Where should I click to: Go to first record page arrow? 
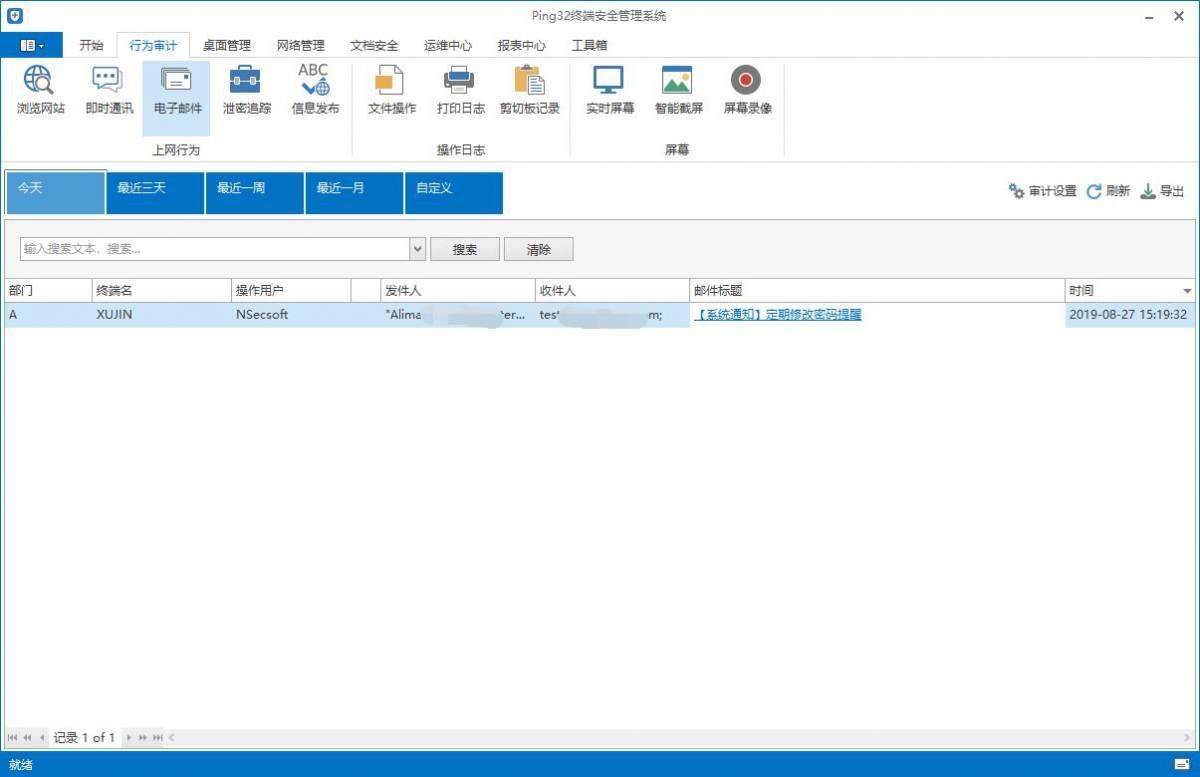[x=12, y=738]
